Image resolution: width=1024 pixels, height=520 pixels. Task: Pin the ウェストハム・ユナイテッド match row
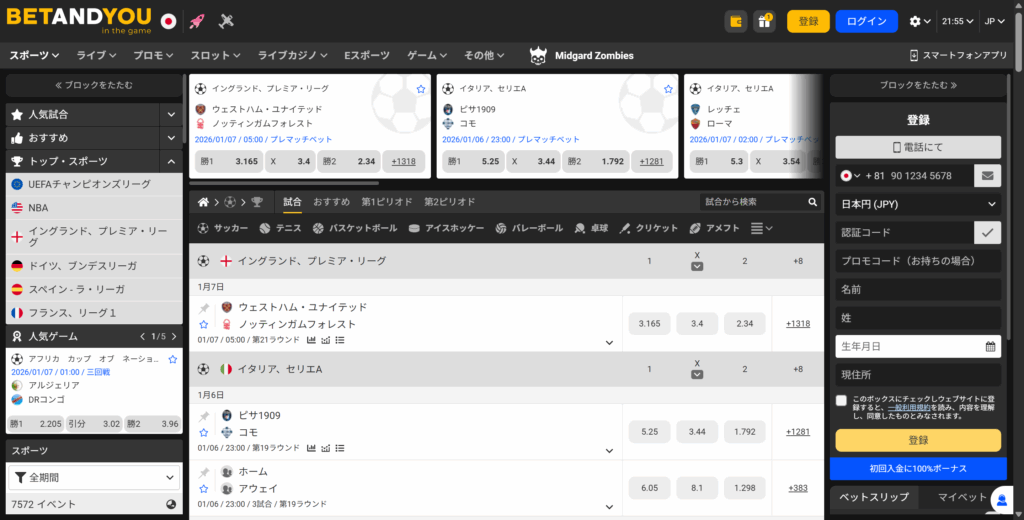204,307
